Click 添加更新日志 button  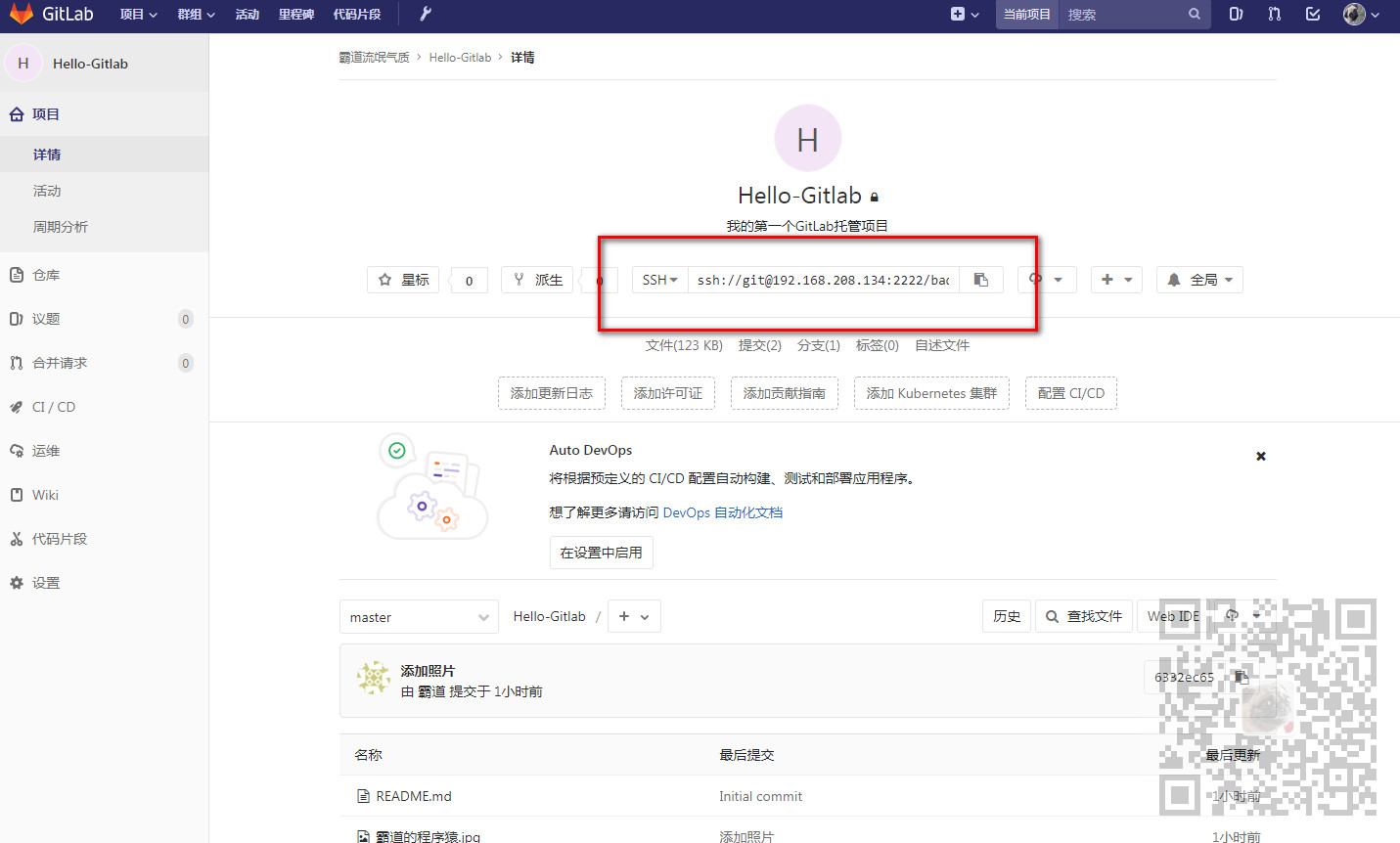click(552, 393)
